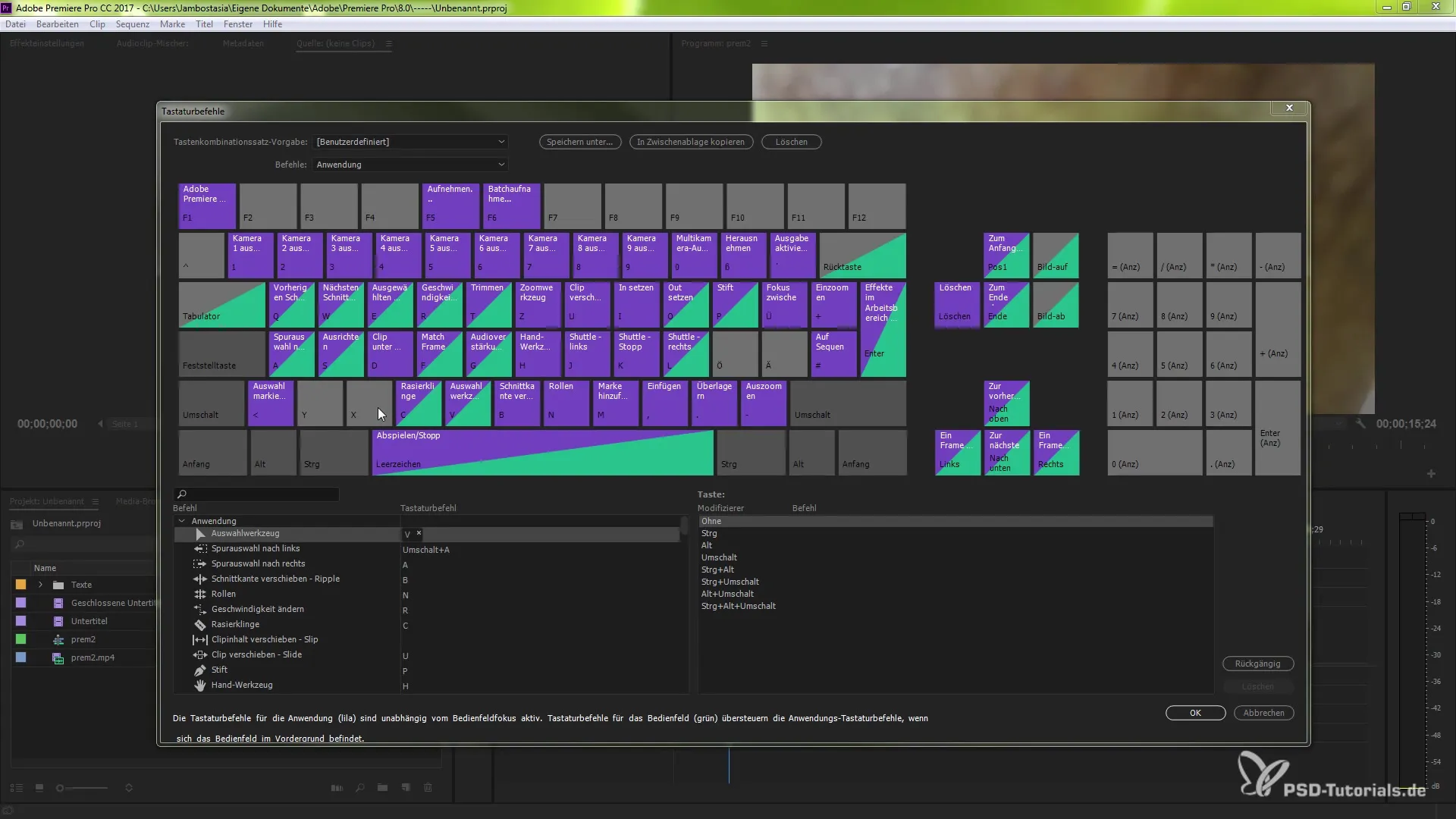Click the trash delete icon in project panel
The height and width of the screenshot is (819, 1456).
point(428,788)
